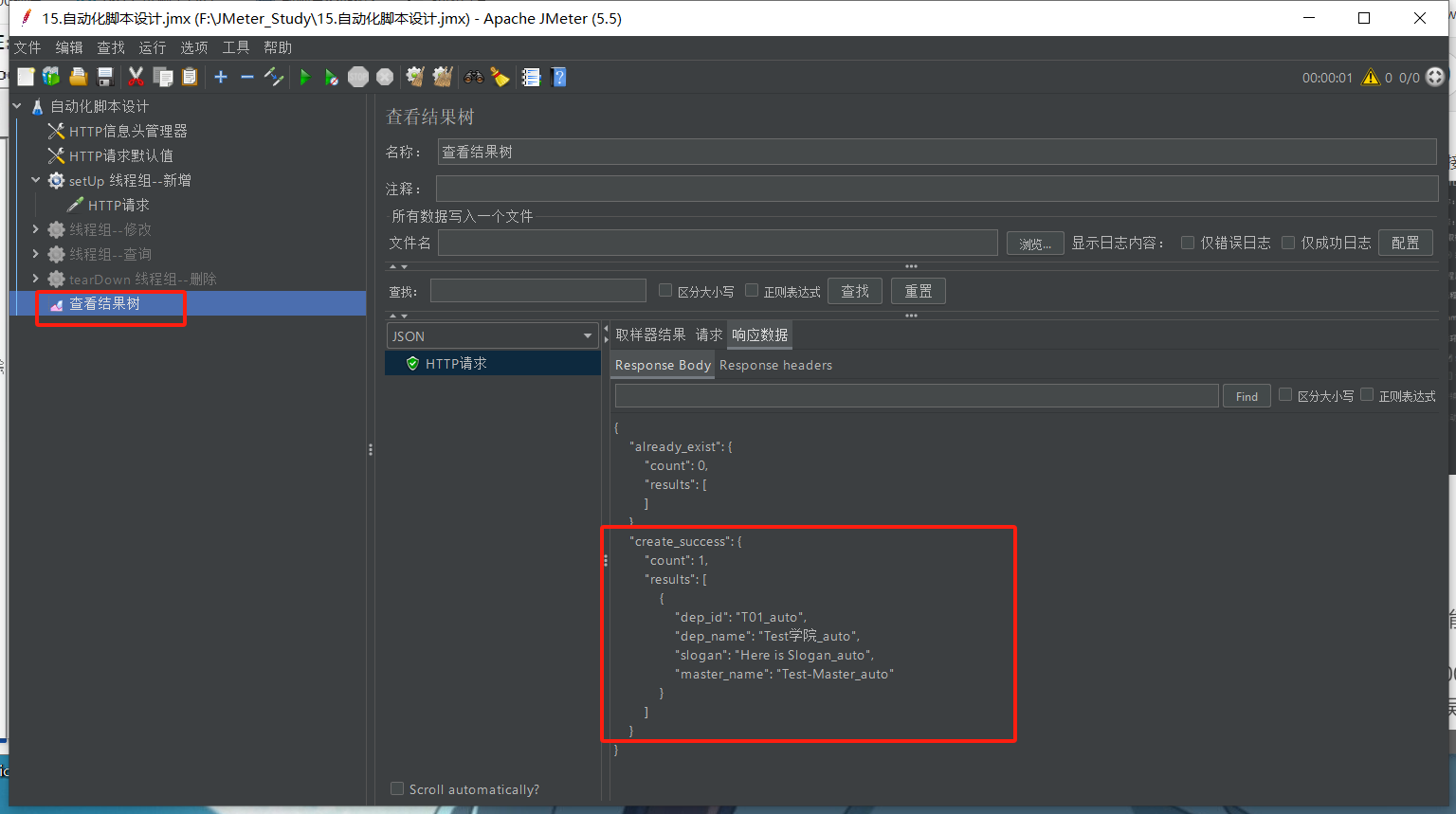Screen dimensions: 1456x814
Task: Expand 线程组--修改 node
Action: pyautogui.click(x=36, y=229)
